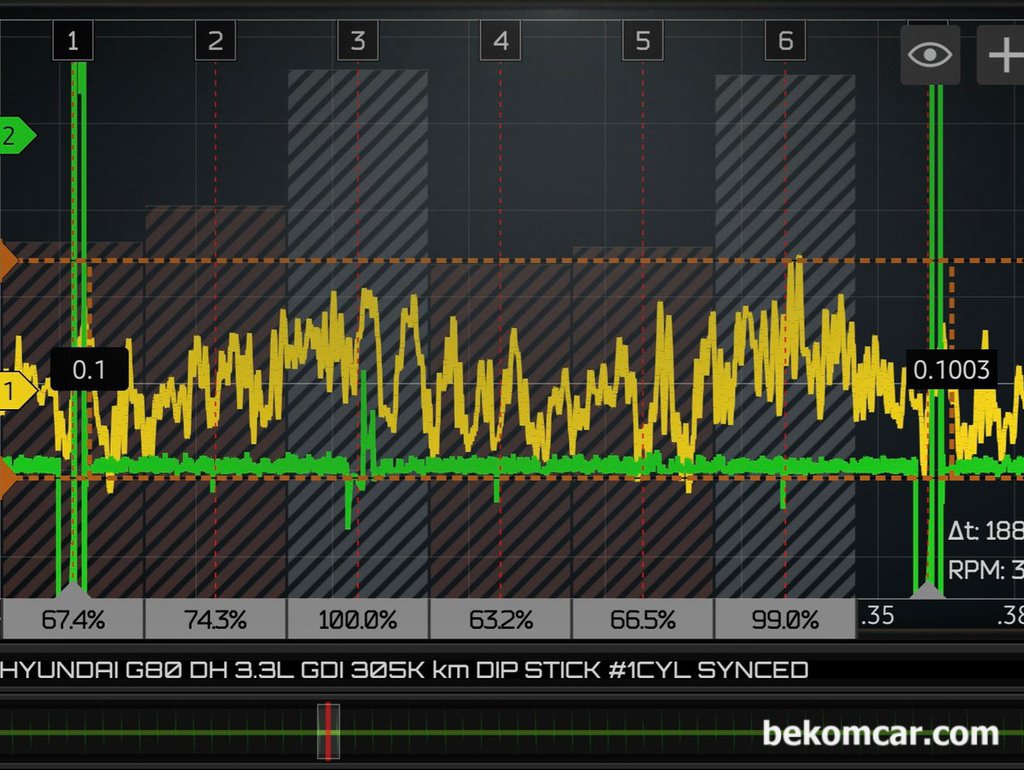This screenshot has width=1024, height=770.
Task: Click the red playhead in overview strip
Action: click(328, 732)
